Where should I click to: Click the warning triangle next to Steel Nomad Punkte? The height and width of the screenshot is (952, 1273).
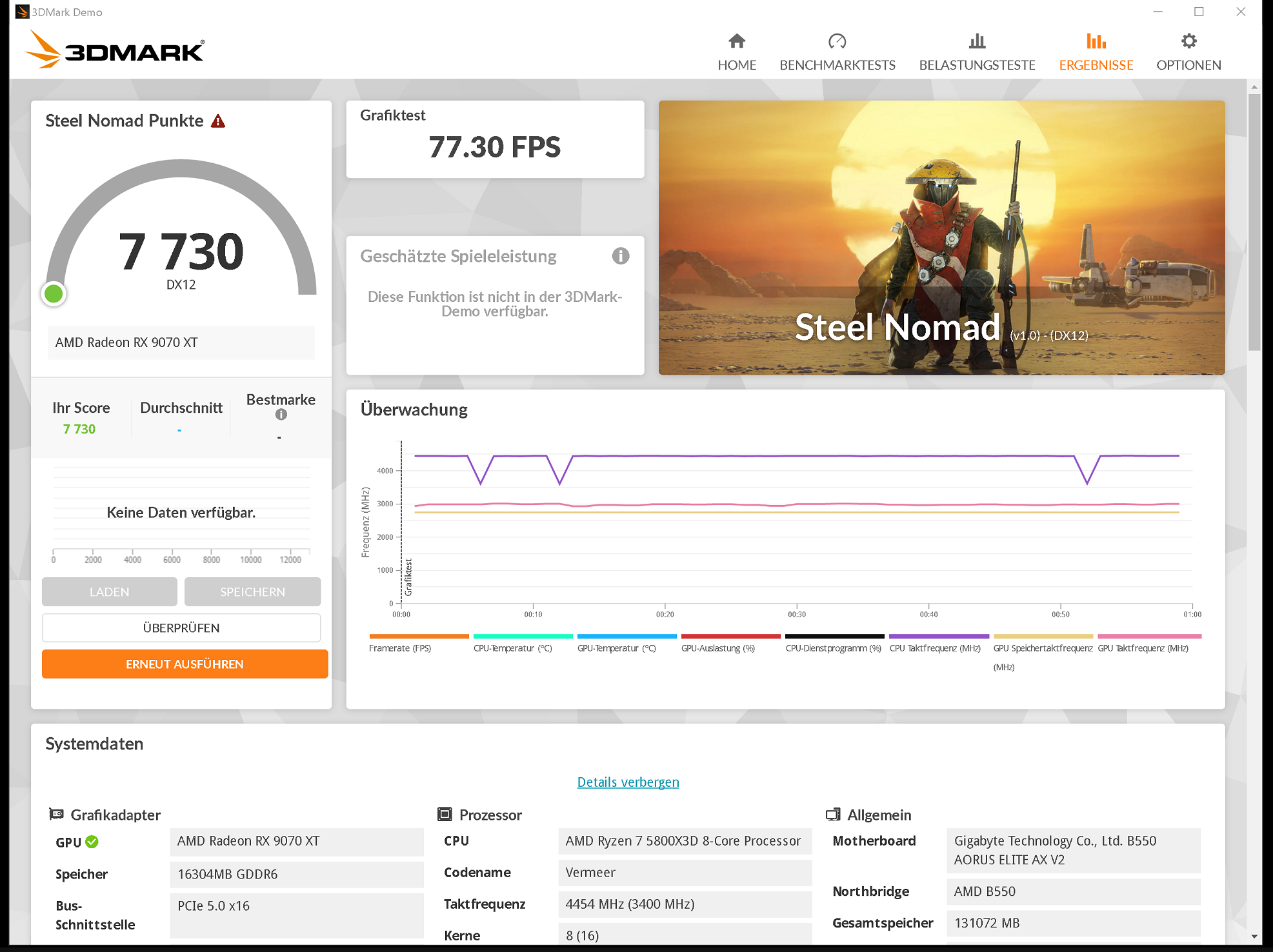coord(219,120)
